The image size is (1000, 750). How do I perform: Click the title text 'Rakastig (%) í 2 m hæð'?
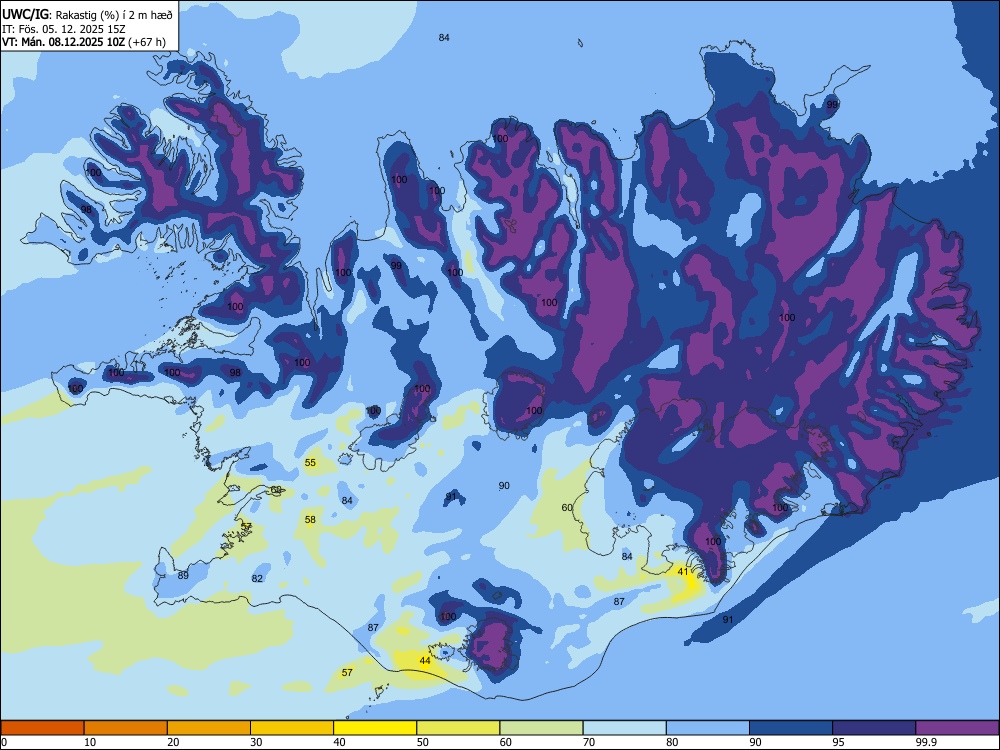pyautogui.click(x=114, y=15)
